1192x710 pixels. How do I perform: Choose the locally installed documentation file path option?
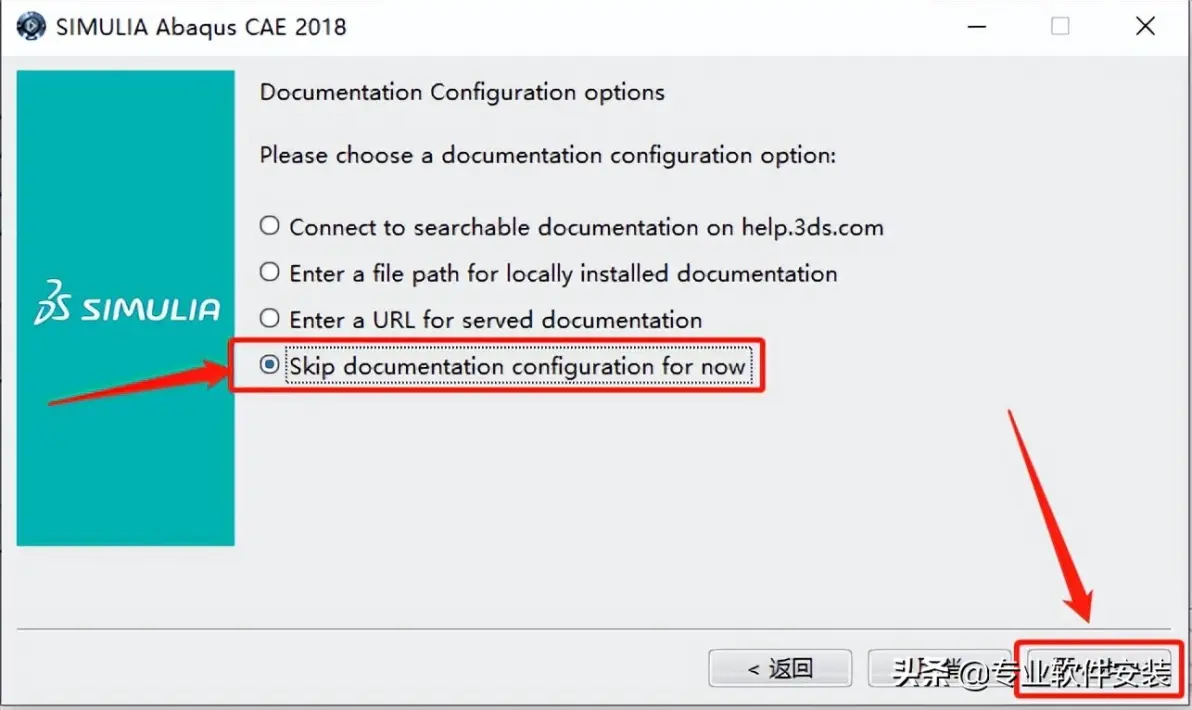click(x=269, y=272)
